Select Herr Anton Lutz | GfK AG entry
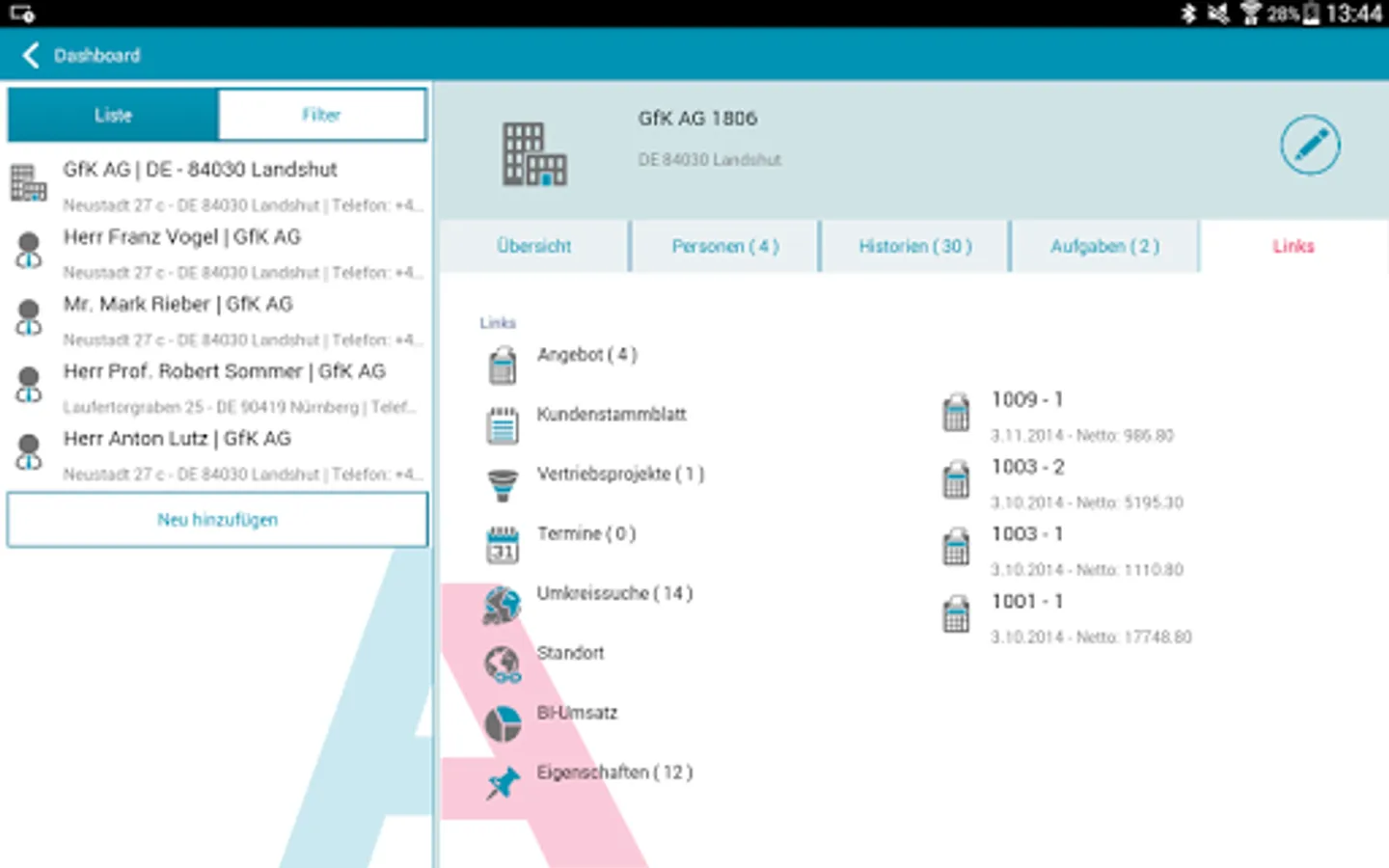Image resolution: width=1389 pixels, height=868 pixels. pos(218,455)
